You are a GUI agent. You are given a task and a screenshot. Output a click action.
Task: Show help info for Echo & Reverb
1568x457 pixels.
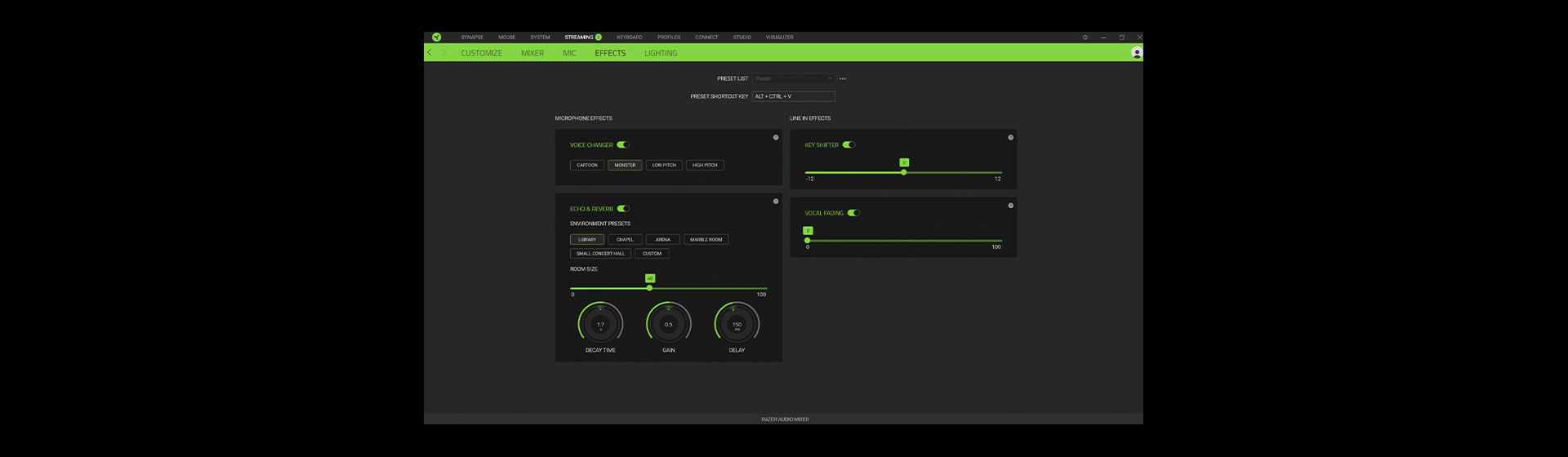776,201
